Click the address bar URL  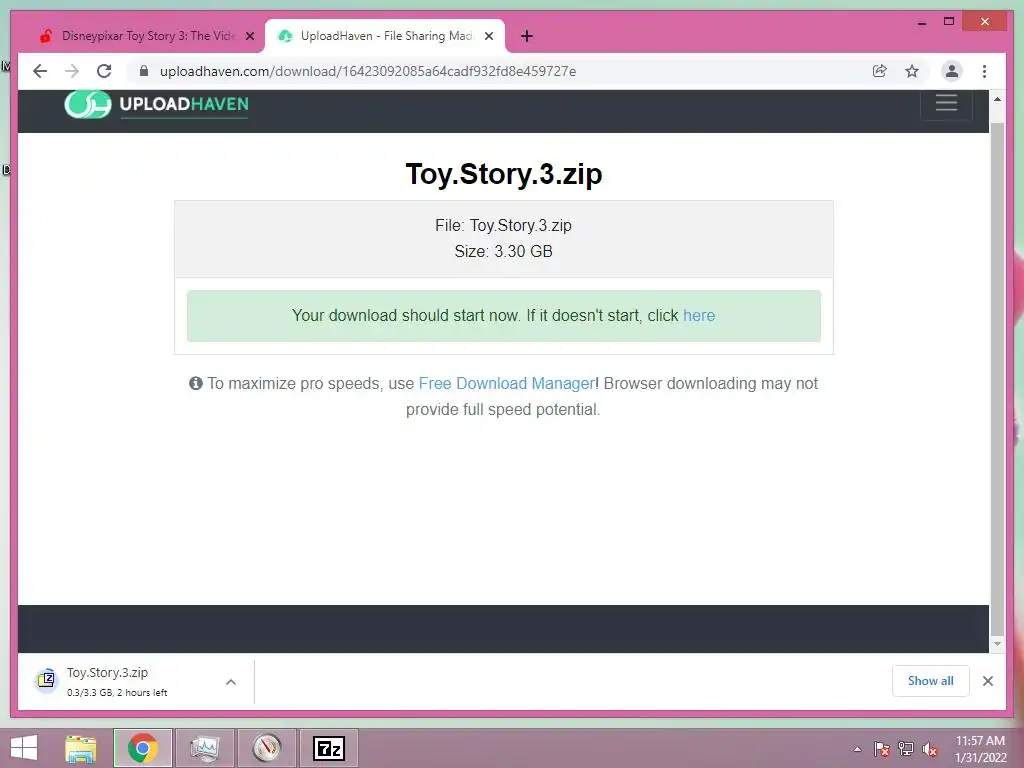368,71
